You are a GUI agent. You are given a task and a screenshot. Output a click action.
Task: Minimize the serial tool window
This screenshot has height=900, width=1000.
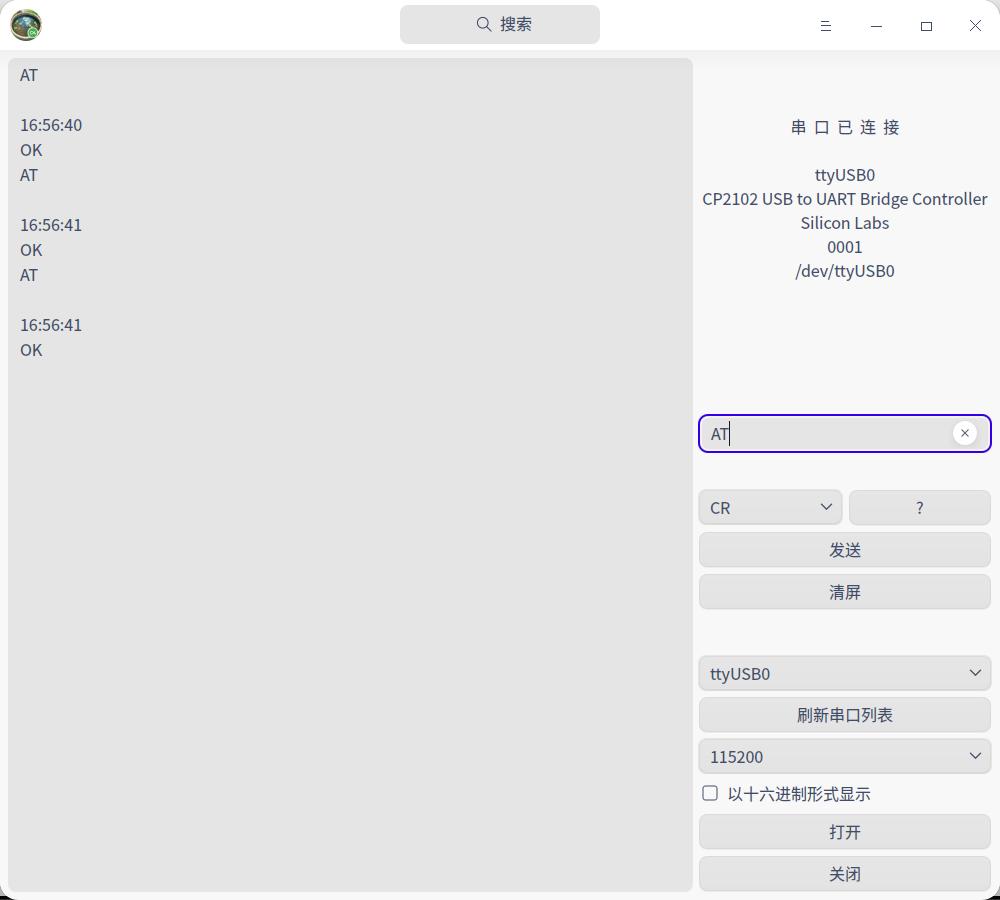point(876,26)
